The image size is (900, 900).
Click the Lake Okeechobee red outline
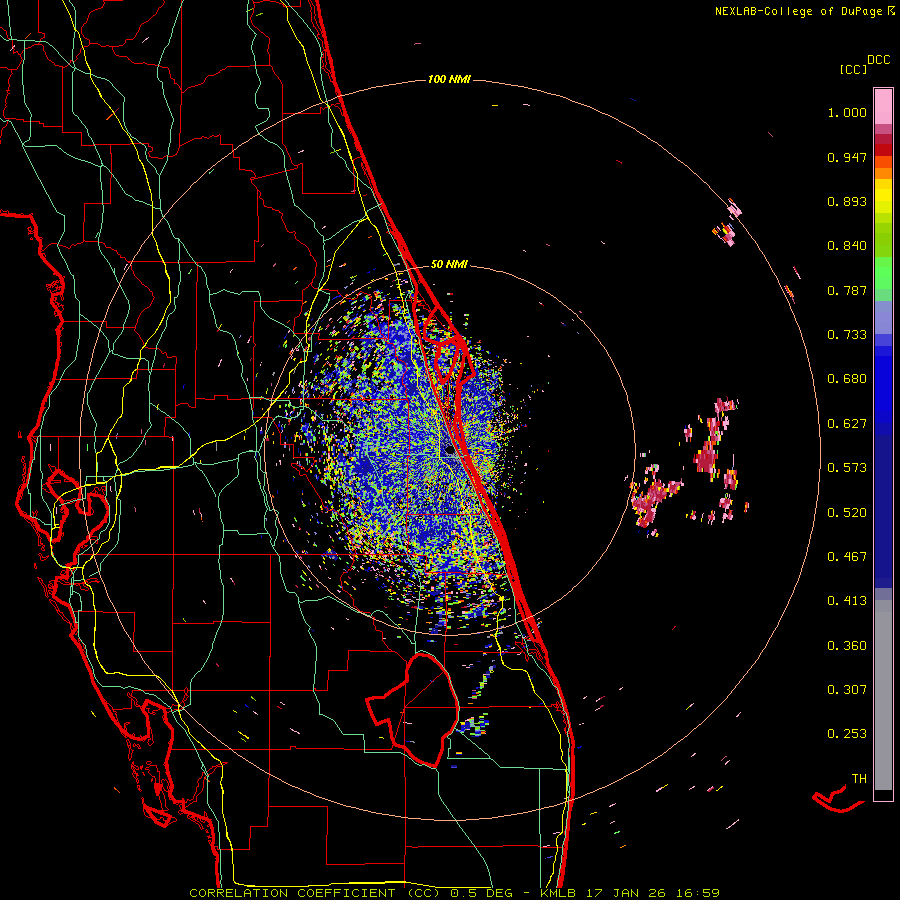click(x=414, y=710)
